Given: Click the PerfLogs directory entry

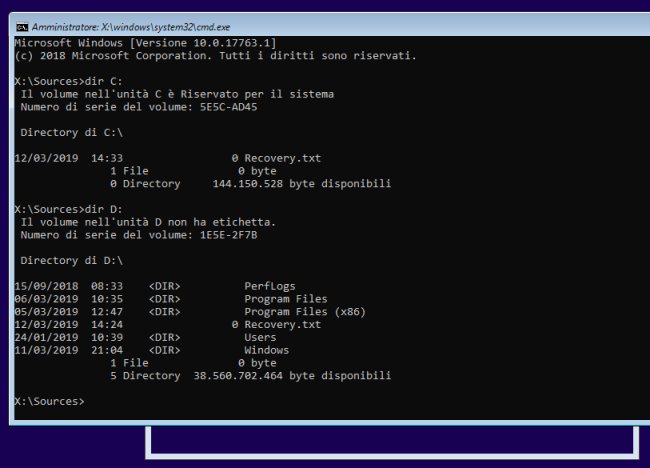Looking at the screenshot, I should [270, 286].
